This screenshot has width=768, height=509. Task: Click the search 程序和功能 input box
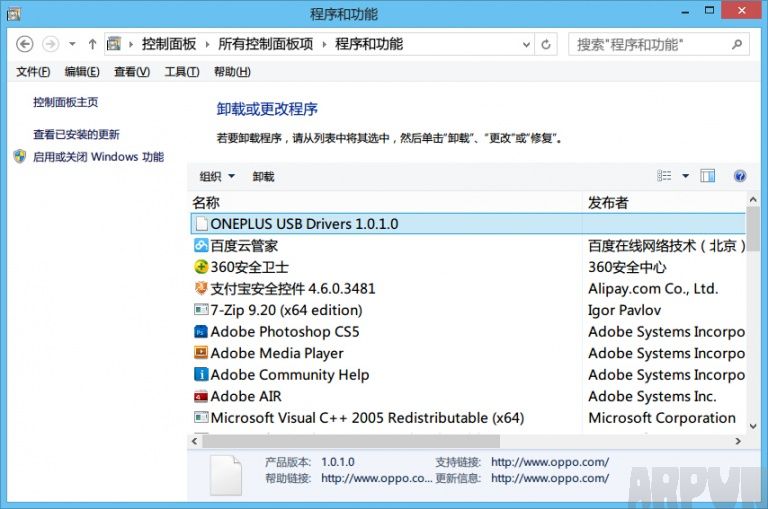pyautogui.click(x=650, y=44)
